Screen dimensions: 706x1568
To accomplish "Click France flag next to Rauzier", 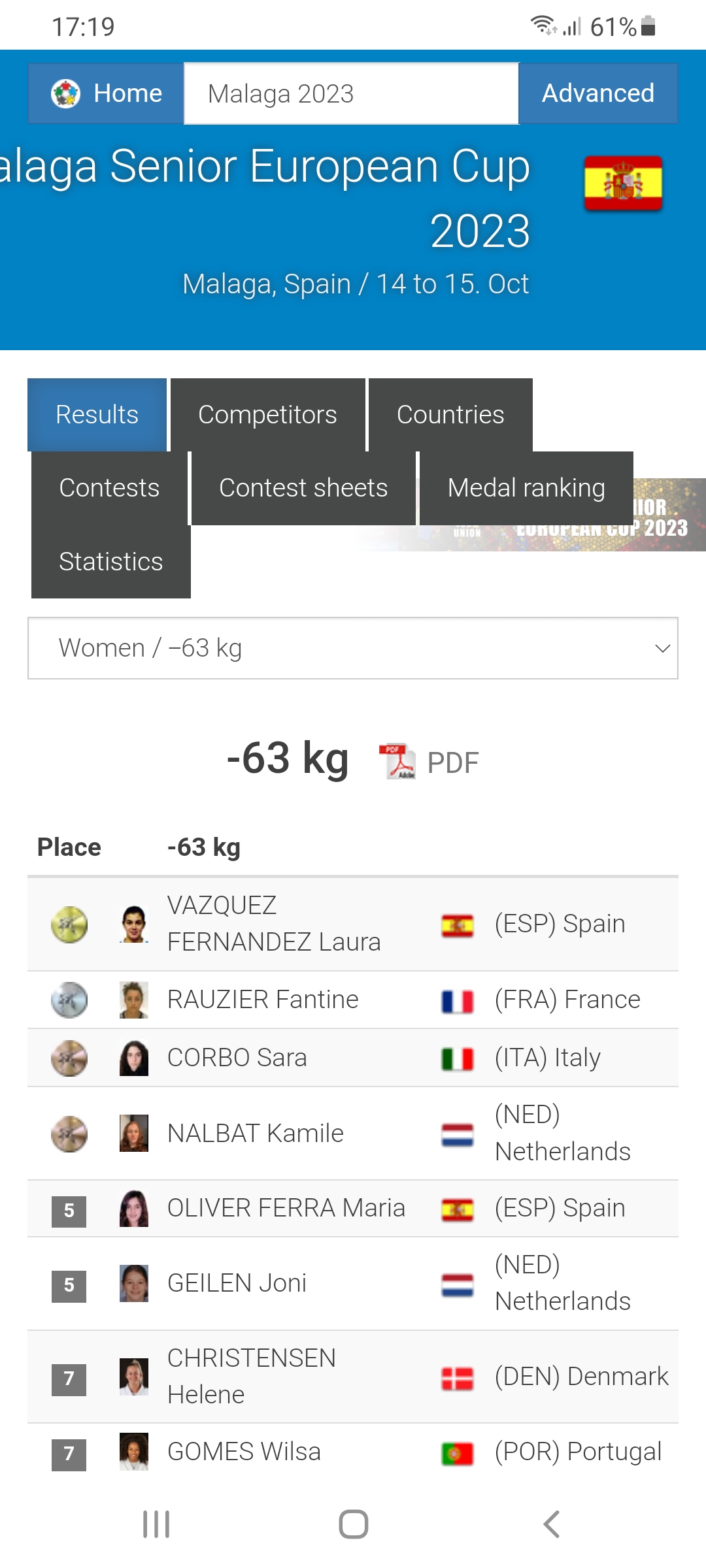I will [458, 1001].
